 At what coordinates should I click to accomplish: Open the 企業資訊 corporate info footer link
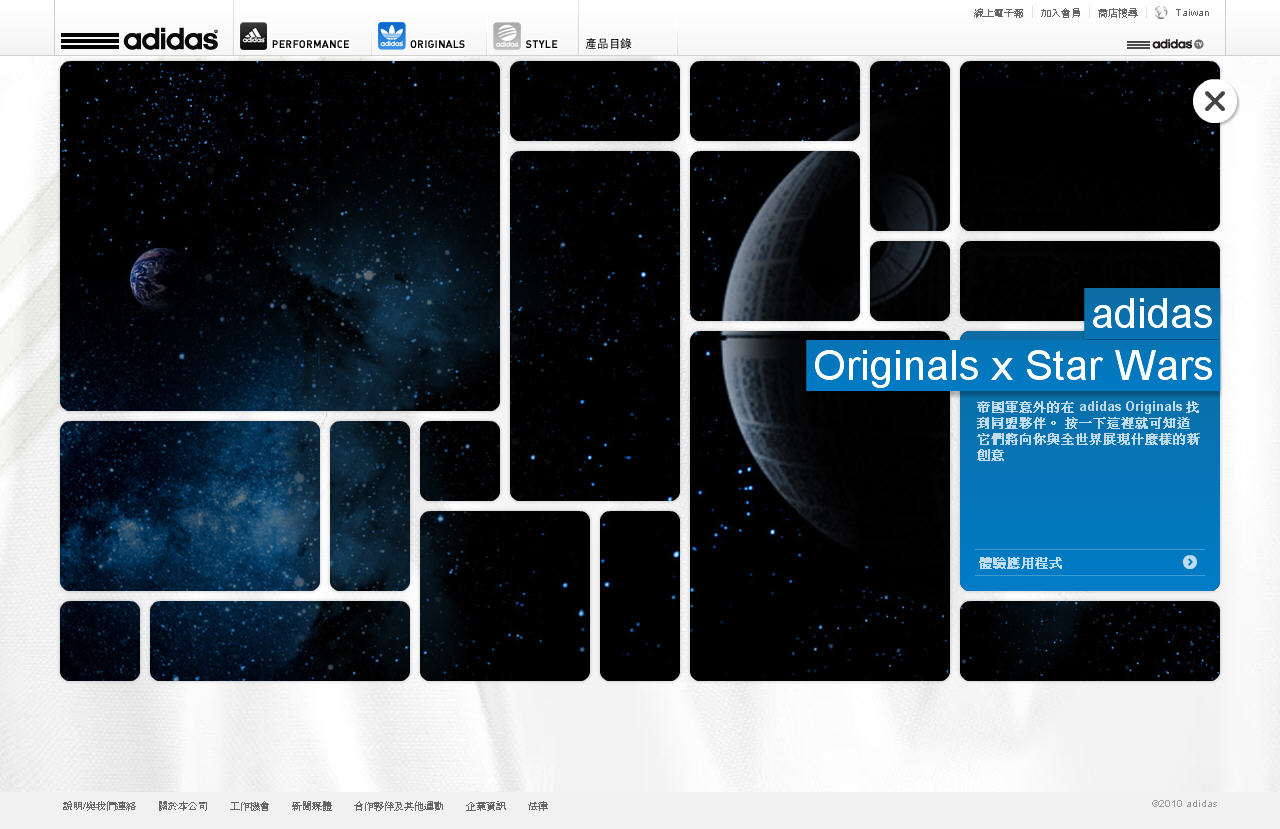[485, 806]
